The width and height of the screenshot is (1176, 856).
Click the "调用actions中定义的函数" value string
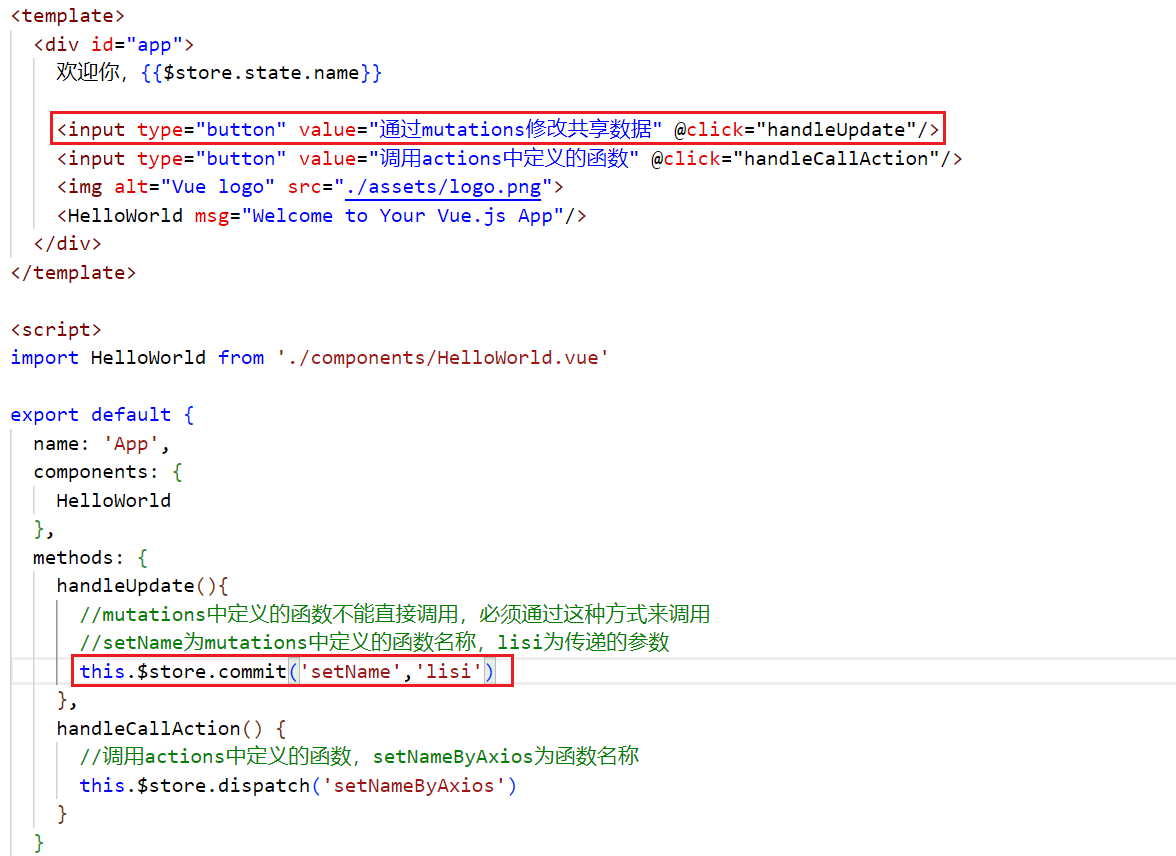tap(504, 159)
